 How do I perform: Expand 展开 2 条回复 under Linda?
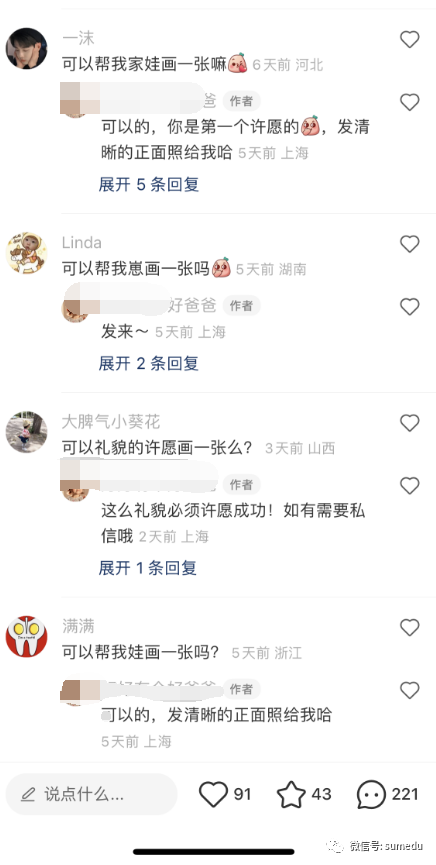[x=149, y=364]
